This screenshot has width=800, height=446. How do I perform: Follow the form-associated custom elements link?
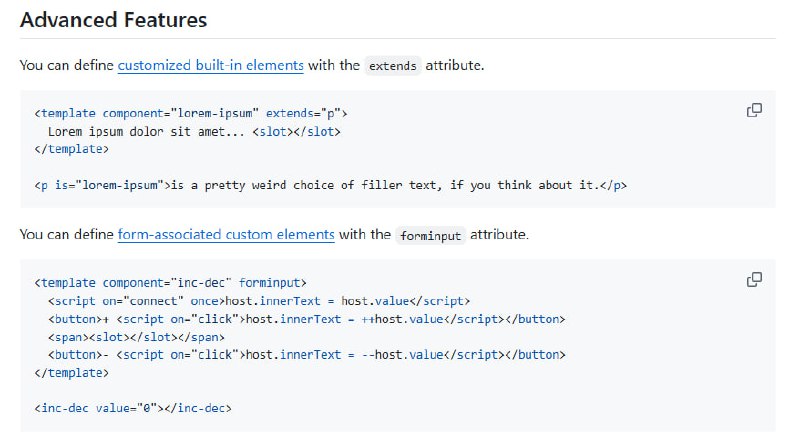(x=226, y=235)
